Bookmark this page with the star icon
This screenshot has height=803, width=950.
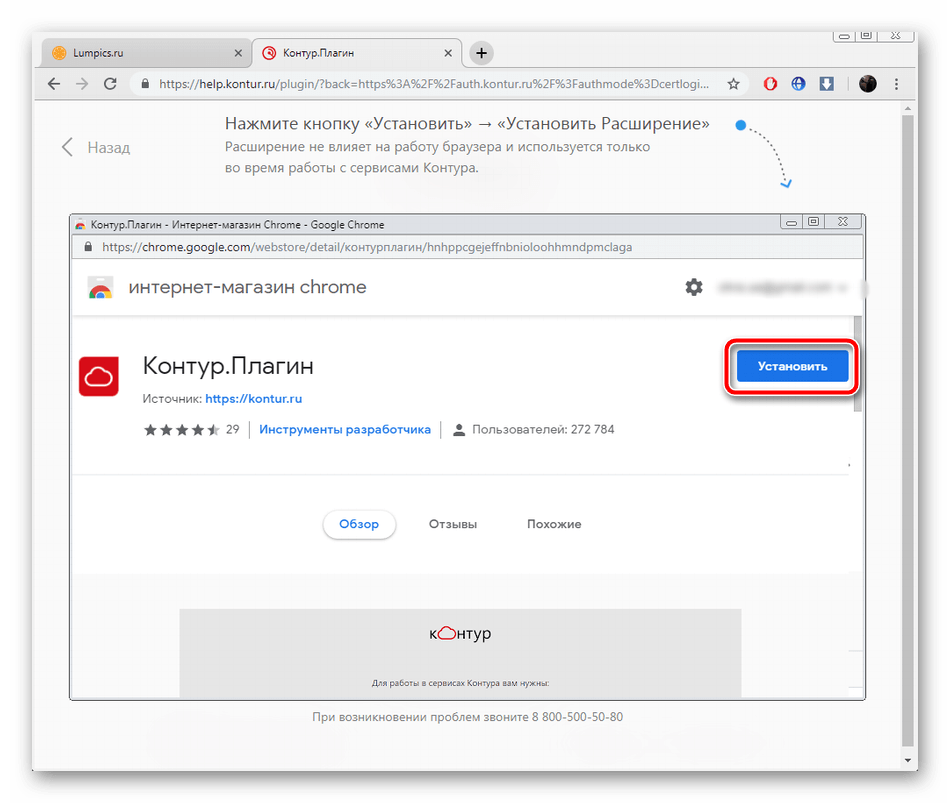733,84
